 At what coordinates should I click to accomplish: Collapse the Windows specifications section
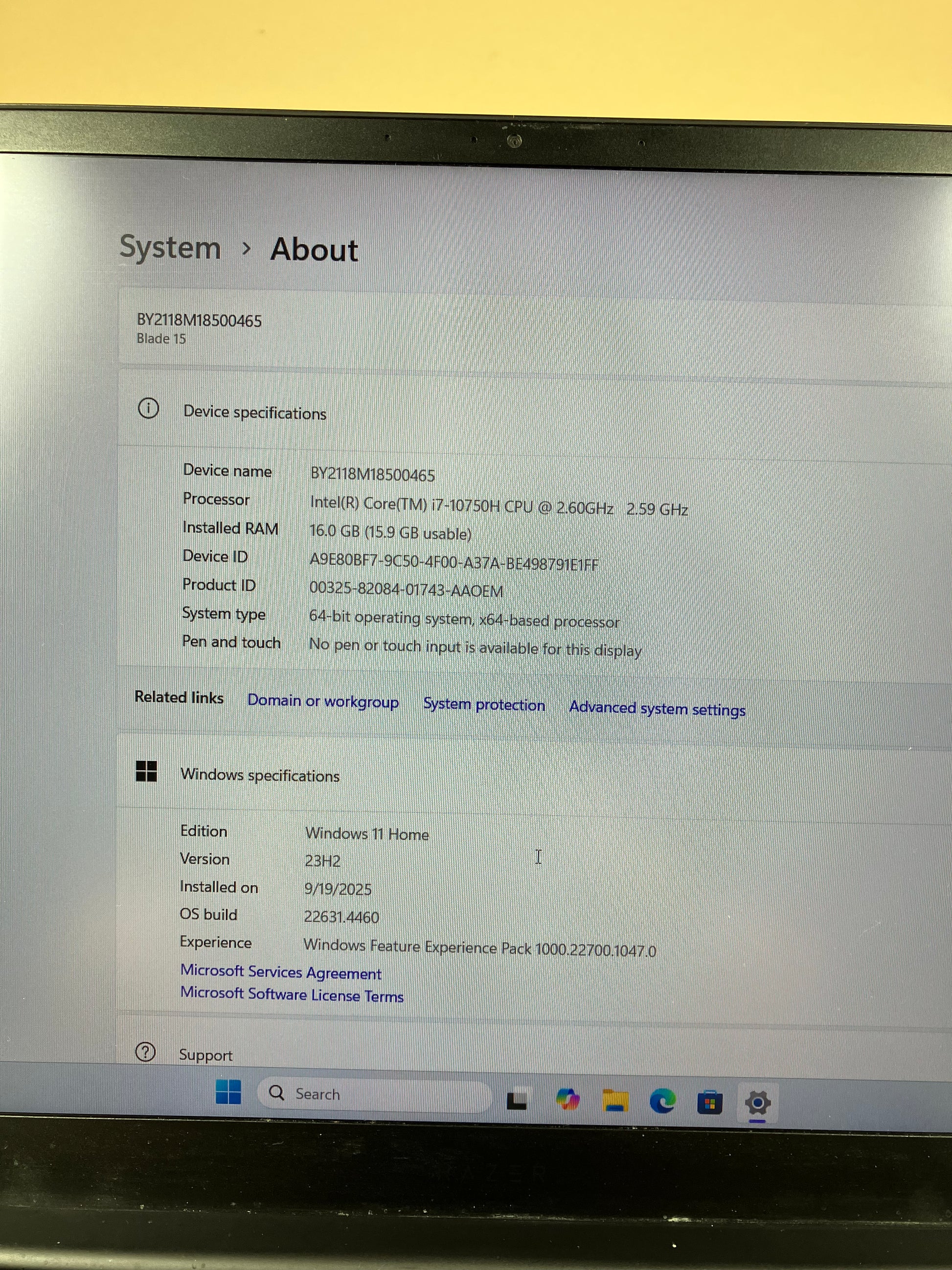[x=260, y=775]
